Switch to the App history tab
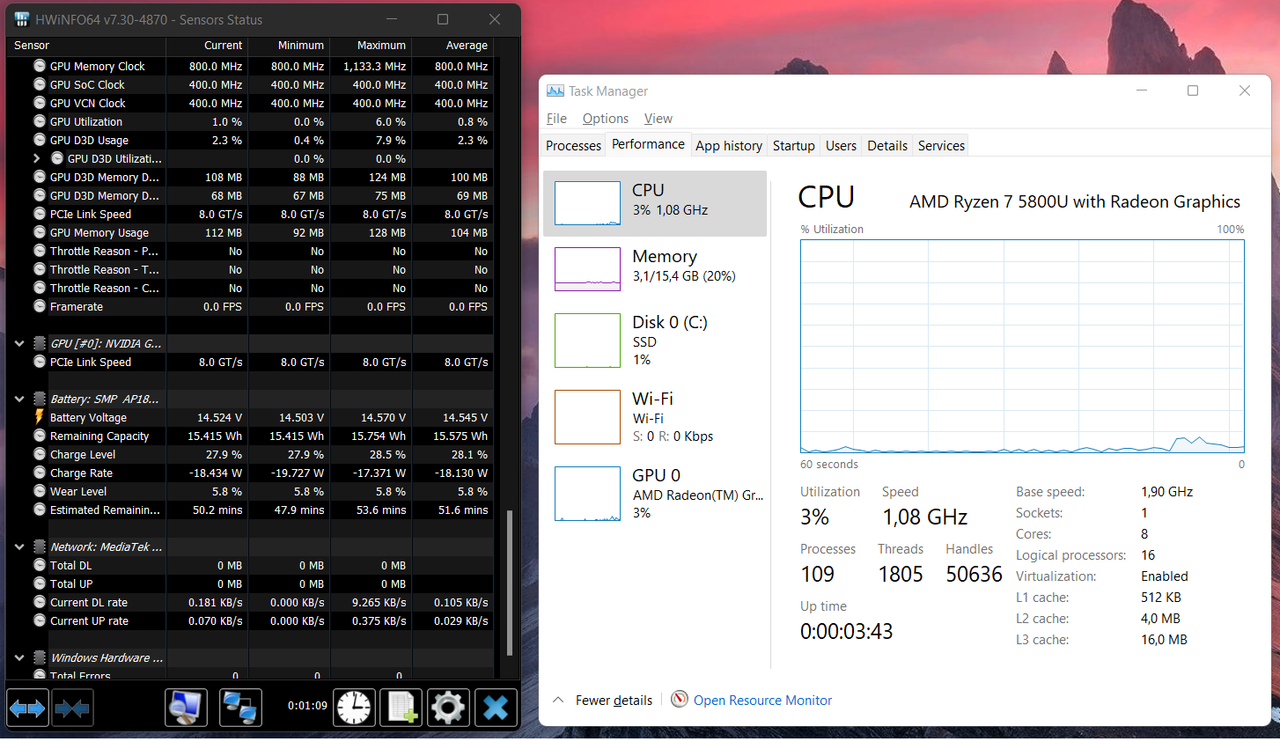The height and width of the screenshot is (740, 1280). 729,146
